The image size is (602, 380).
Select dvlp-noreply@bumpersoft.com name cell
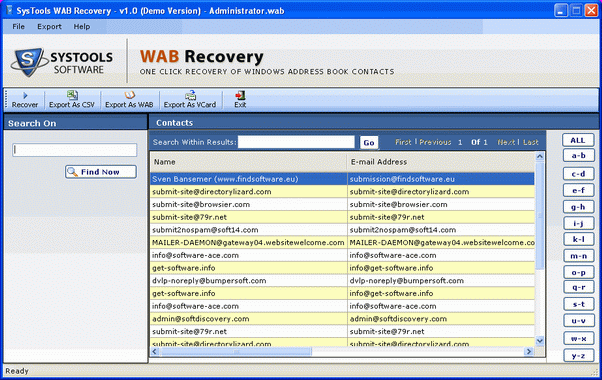(249, 280)
